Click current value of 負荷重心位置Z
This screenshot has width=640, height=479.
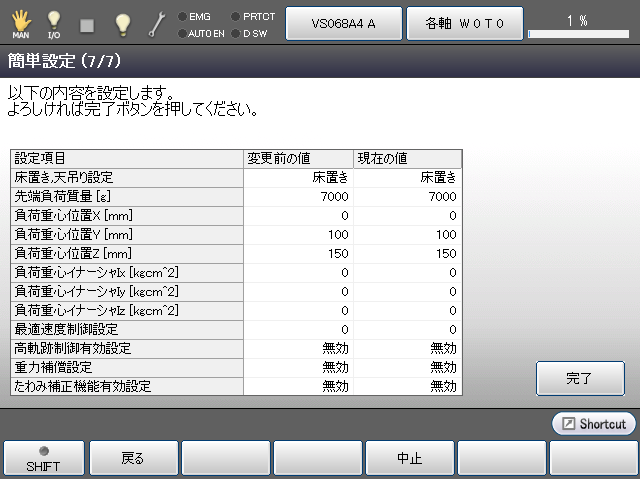coord(408,253)
